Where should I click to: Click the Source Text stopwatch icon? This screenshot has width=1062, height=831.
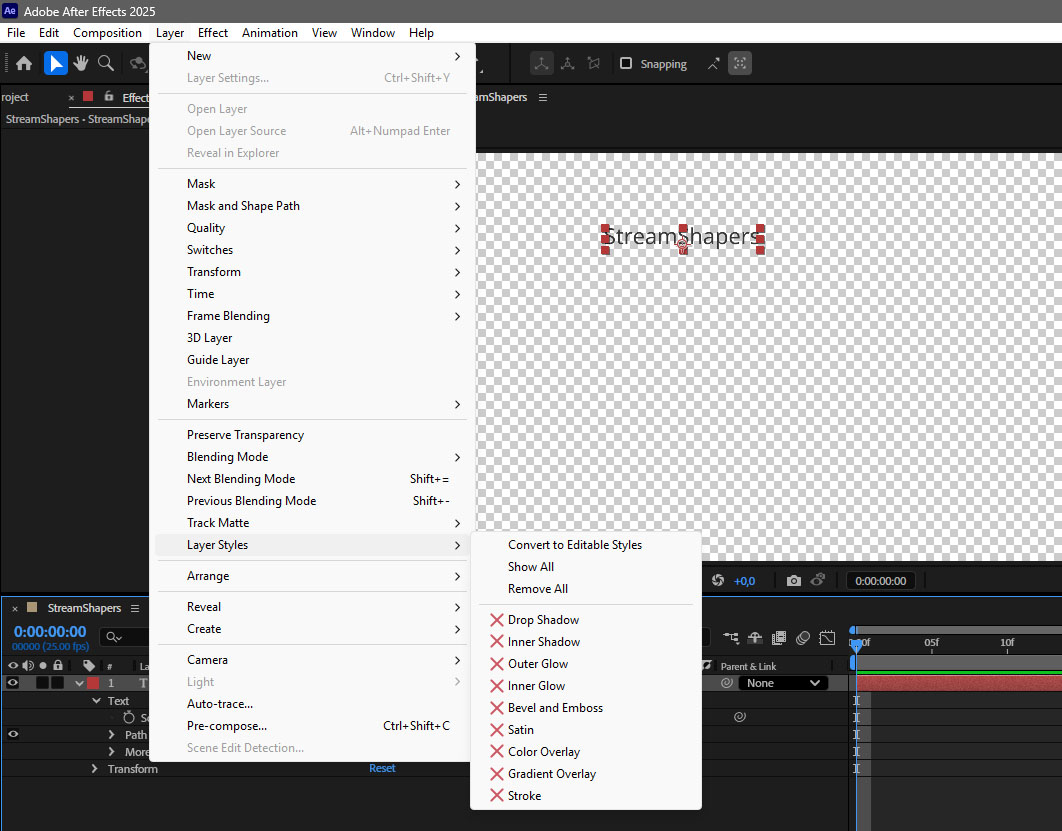coord(129,717)
